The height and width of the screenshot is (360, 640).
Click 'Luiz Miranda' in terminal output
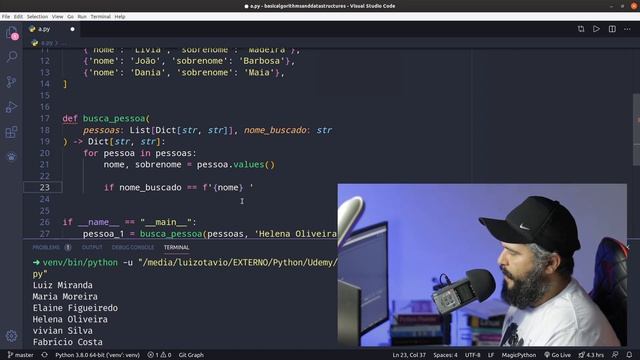click(x=62, y=285)
